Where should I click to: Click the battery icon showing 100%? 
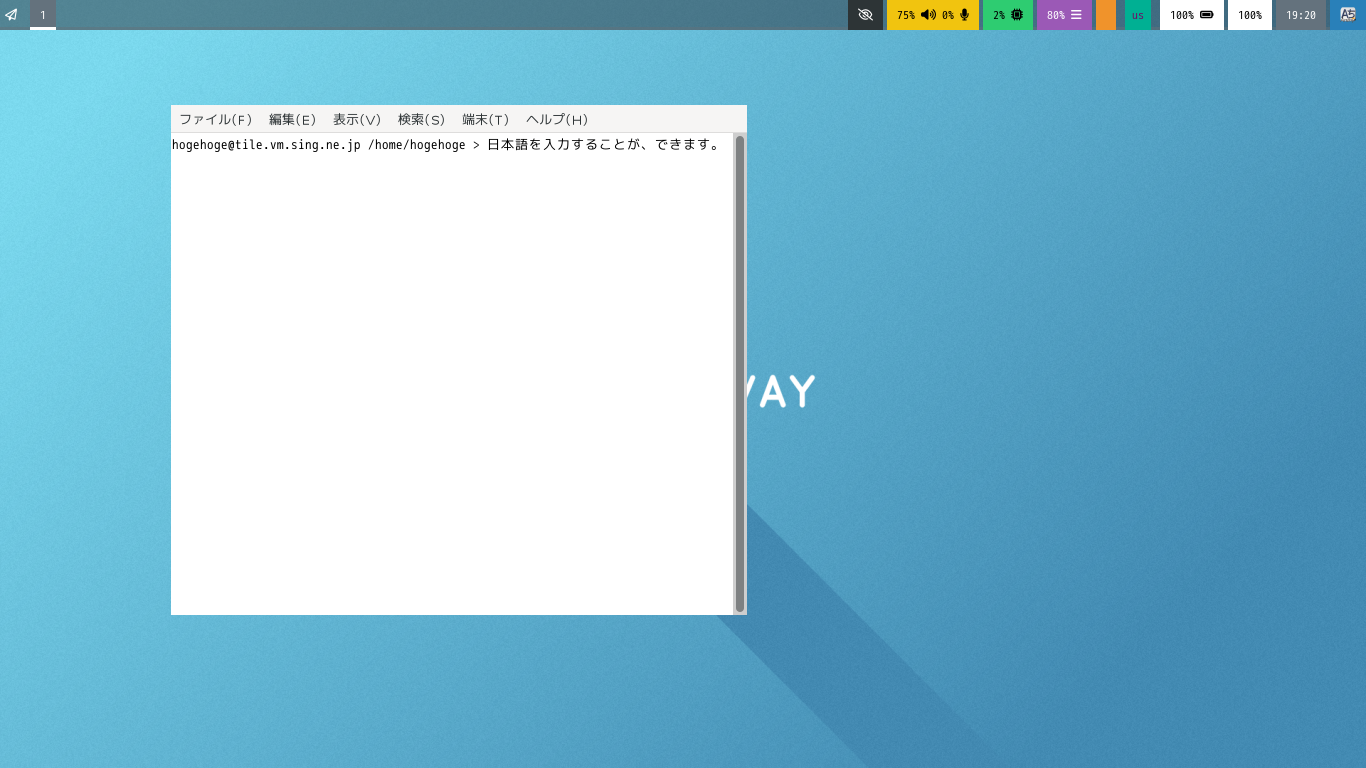coord(1206,15)
